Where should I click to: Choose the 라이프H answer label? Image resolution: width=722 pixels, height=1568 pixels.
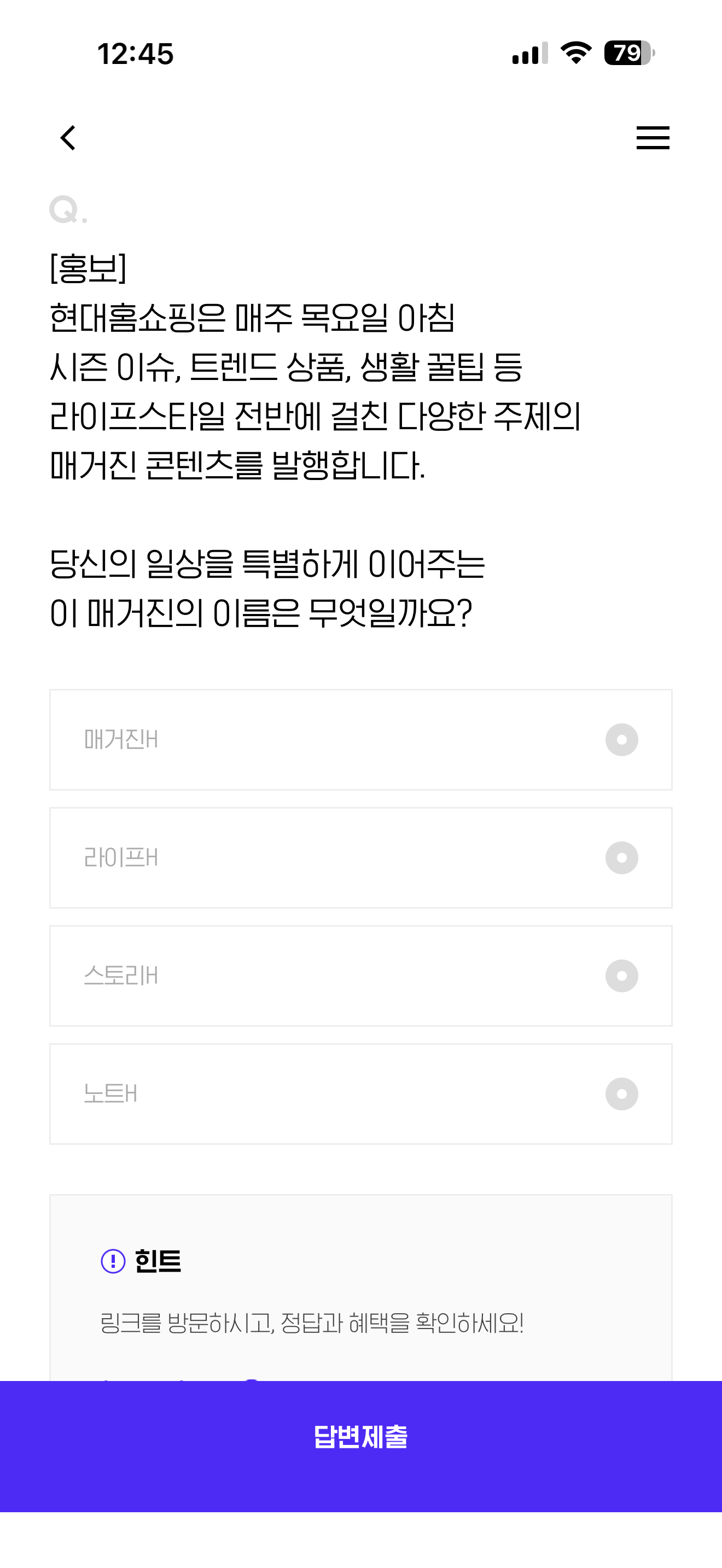coord(121,858)
